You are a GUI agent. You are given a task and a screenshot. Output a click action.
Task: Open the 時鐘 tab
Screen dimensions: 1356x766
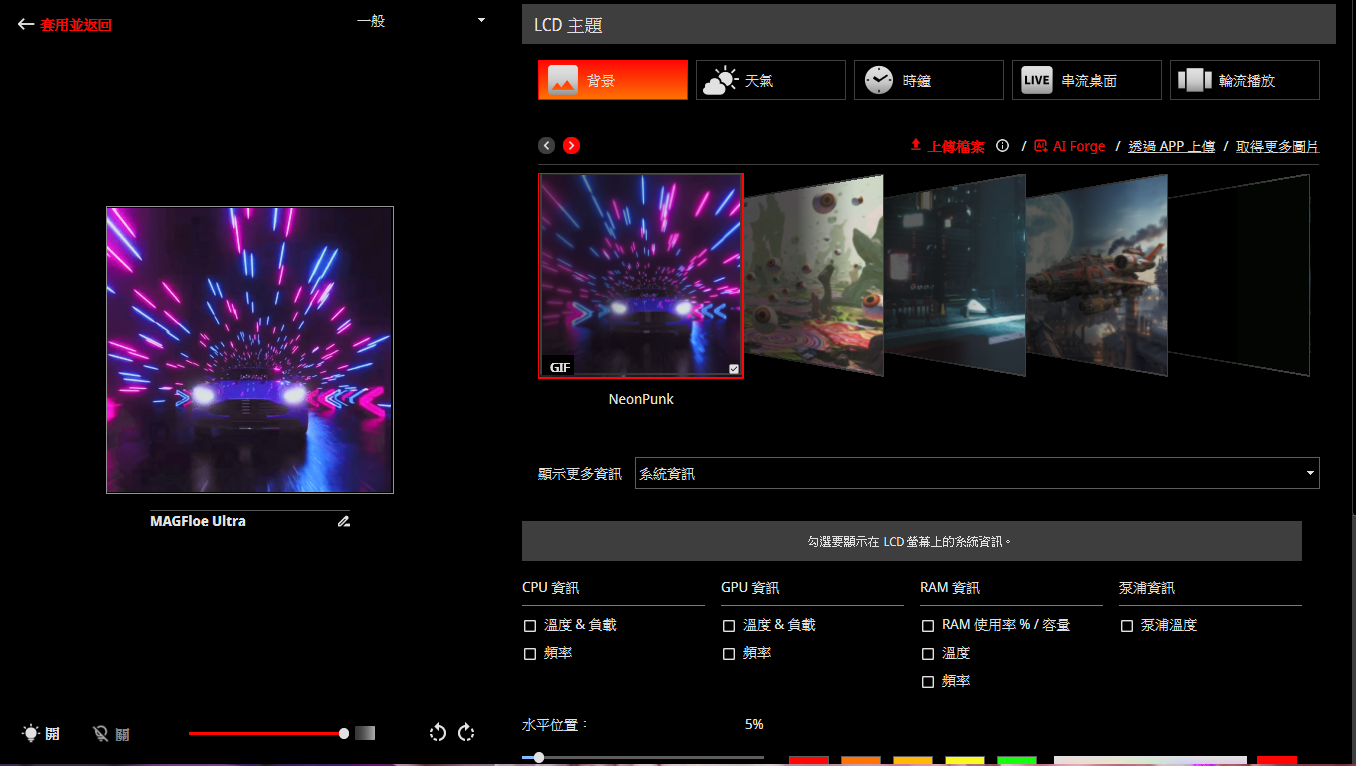[928, 80]
